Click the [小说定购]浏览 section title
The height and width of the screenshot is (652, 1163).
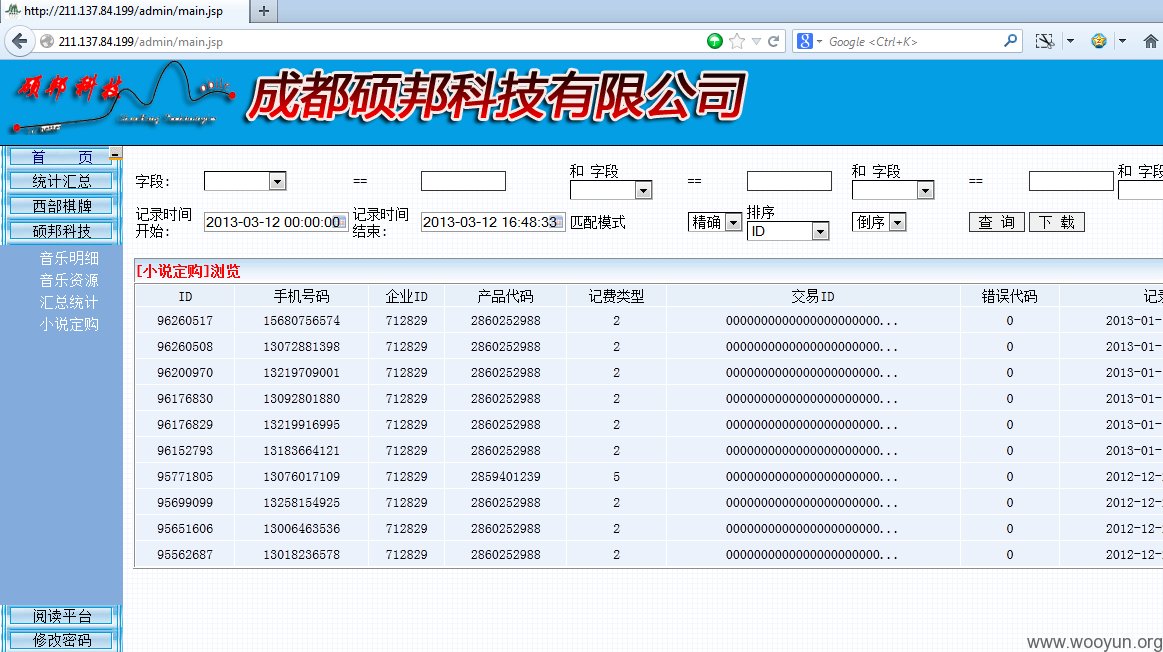188,271
